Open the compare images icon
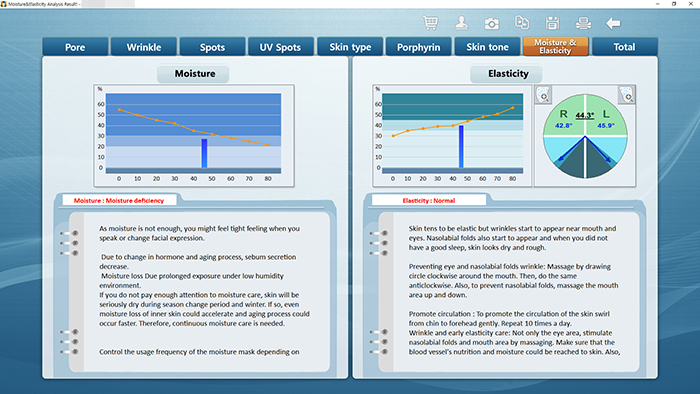The height and width of the screenshot is (394, 700). pos(522,22)
